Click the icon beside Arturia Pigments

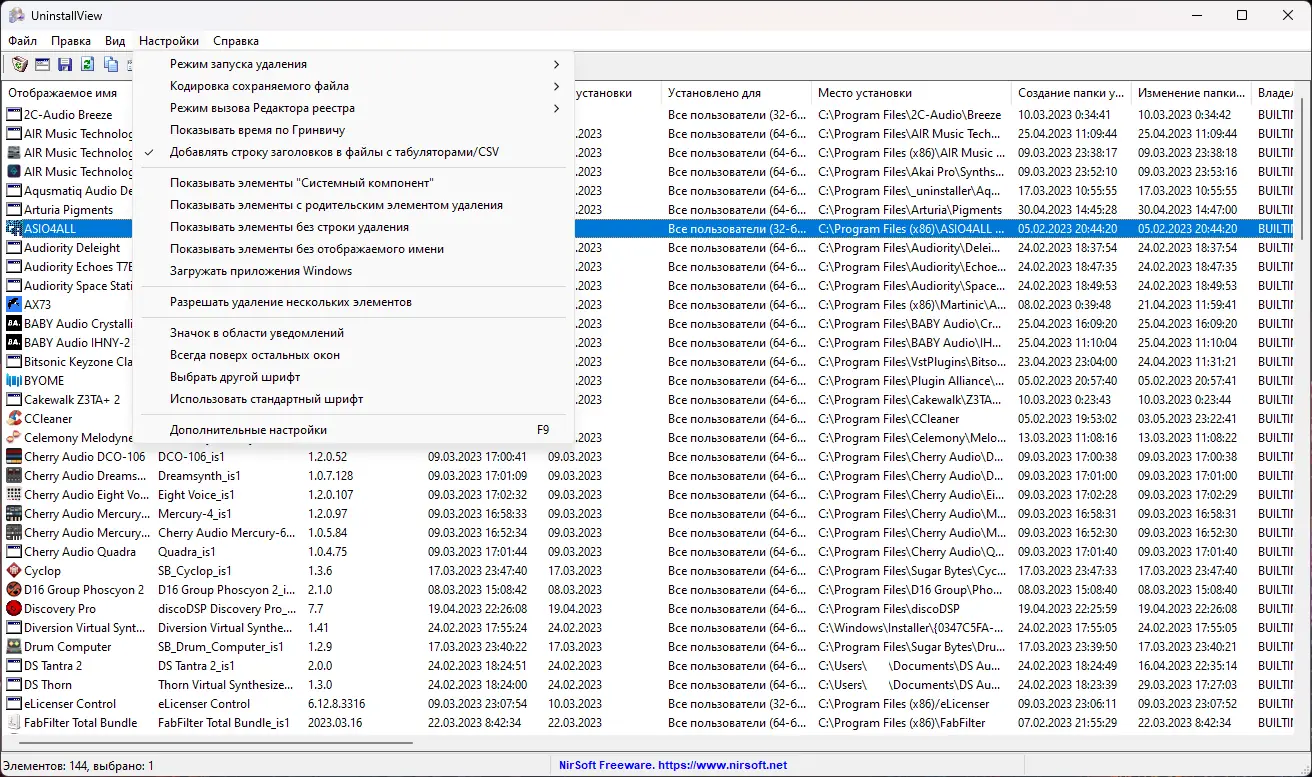click(x=14, y=210)
